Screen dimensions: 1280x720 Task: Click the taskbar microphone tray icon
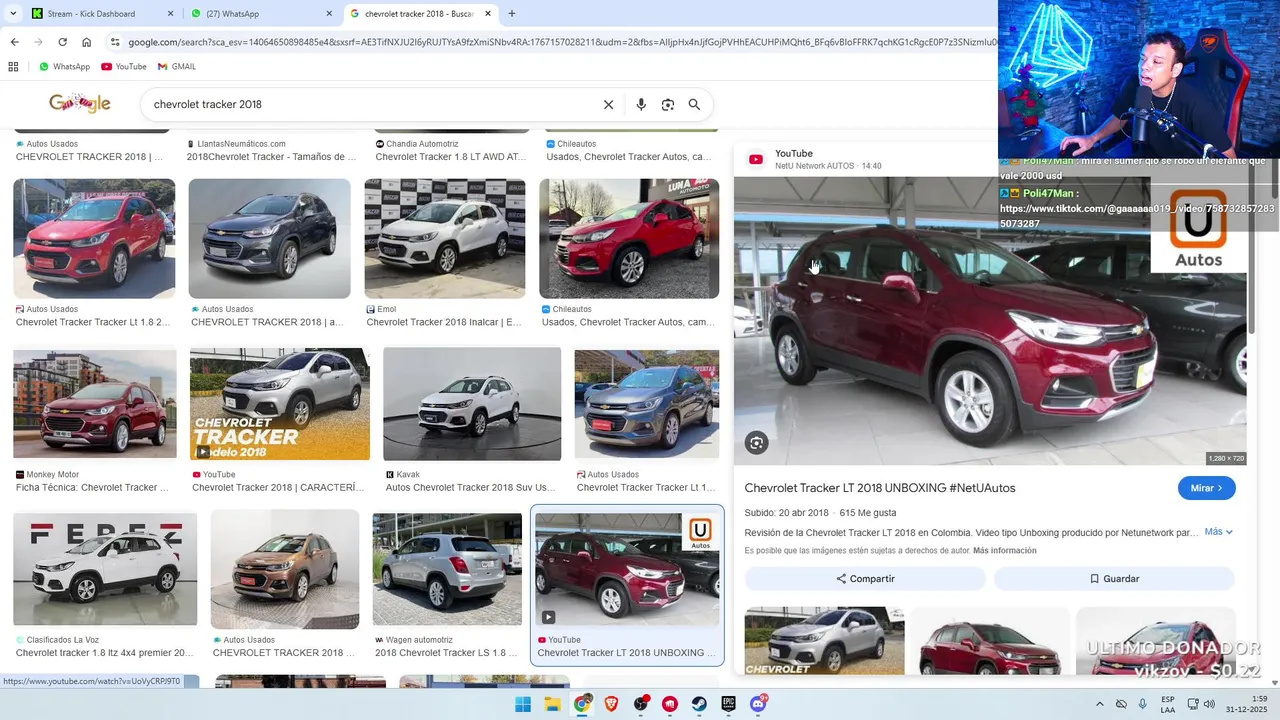(1143, 704)
